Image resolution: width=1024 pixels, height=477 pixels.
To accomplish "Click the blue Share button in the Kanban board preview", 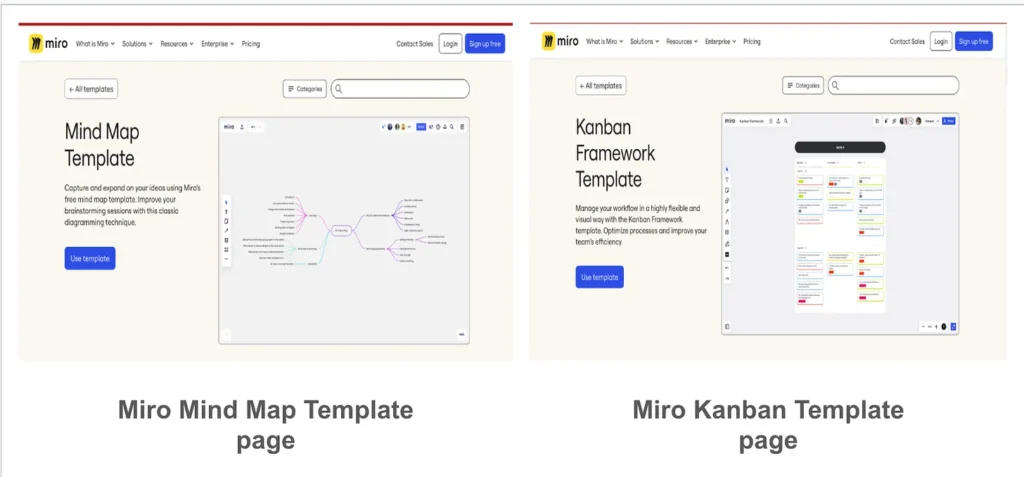I will point(950,121).
